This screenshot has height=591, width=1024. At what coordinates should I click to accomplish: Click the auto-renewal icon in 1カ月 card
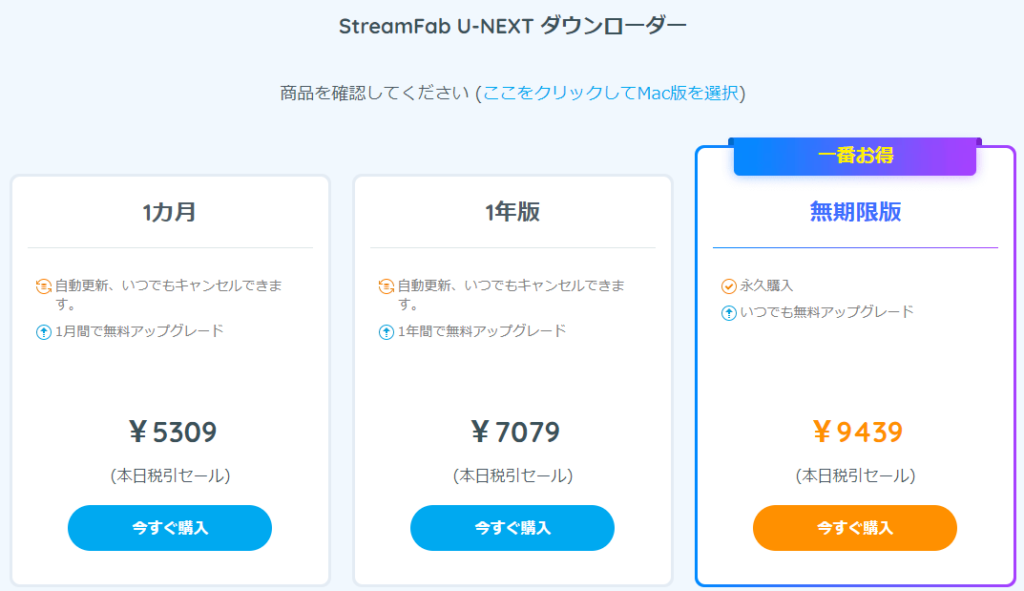(x=44, y=286)
